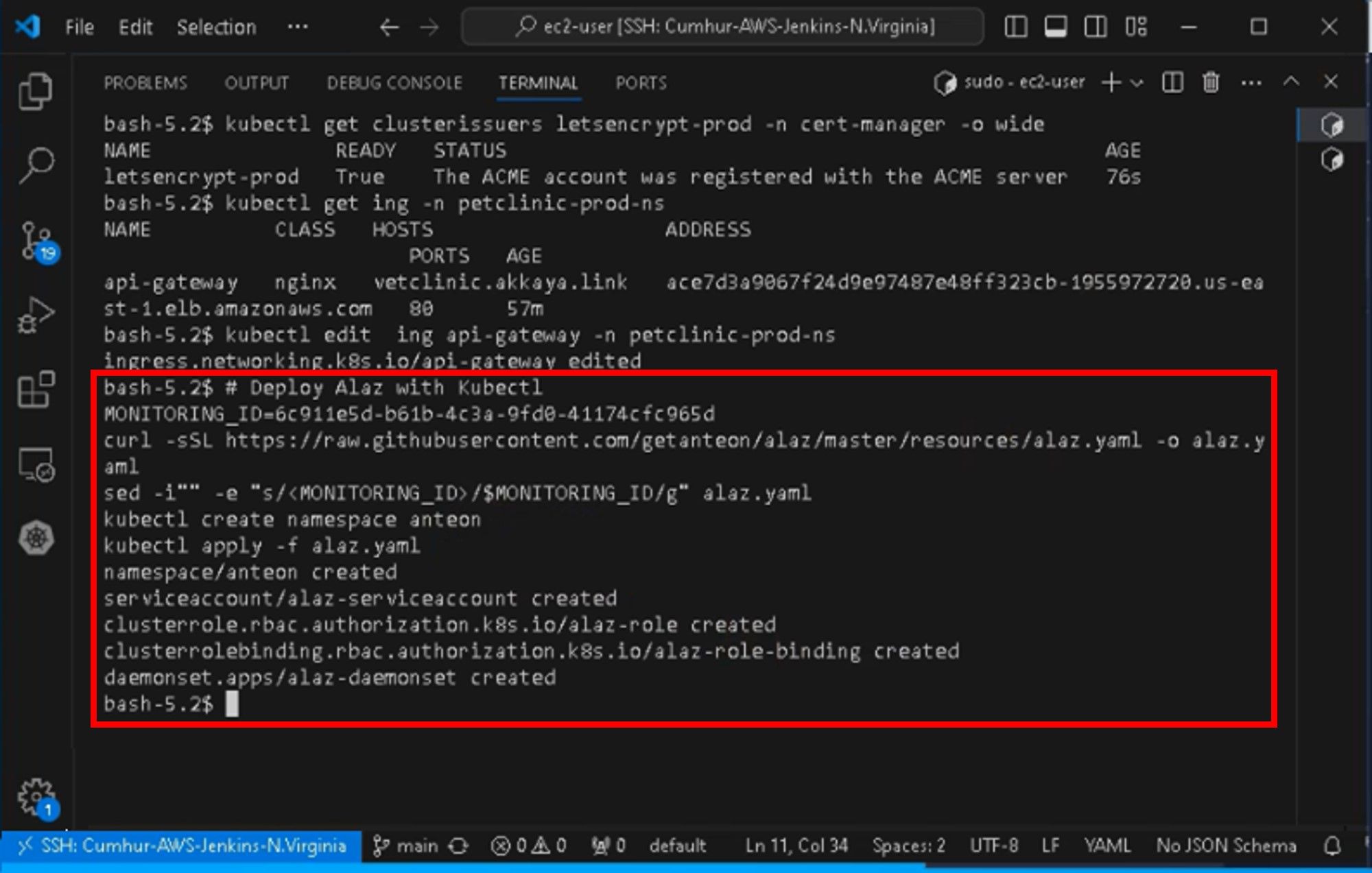Image resolution: width=1372 pixels, height=873 pixels.
Task: Toggle the bottom panel layout button
Action: (1055, 27)
